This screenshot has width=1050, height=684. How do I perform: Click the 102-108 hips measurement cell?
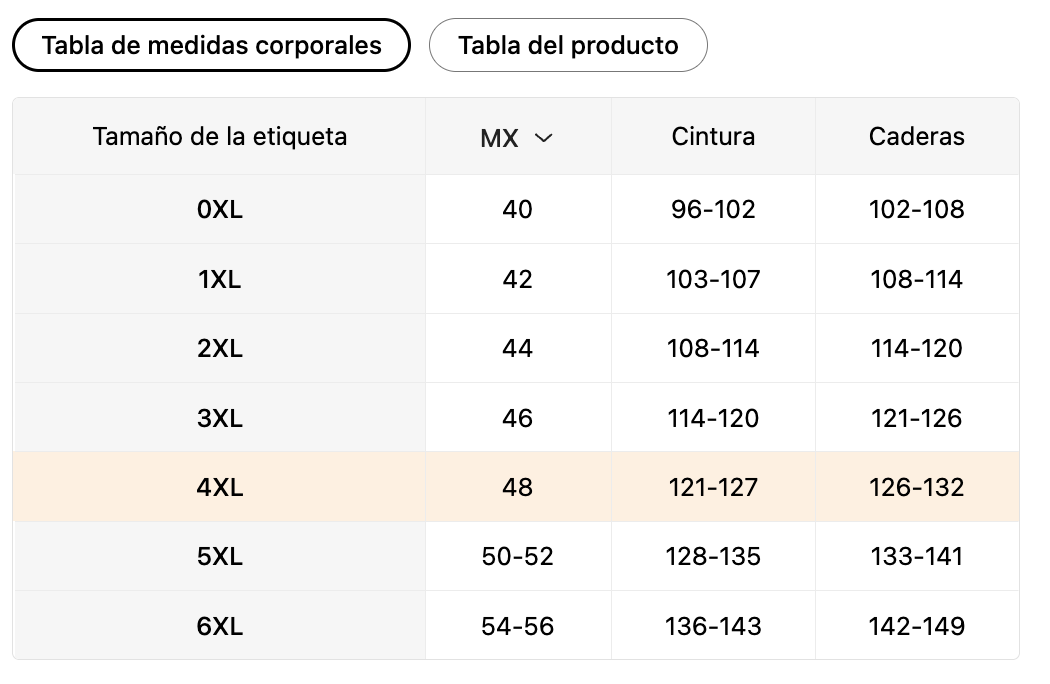(x=917, y=210)
